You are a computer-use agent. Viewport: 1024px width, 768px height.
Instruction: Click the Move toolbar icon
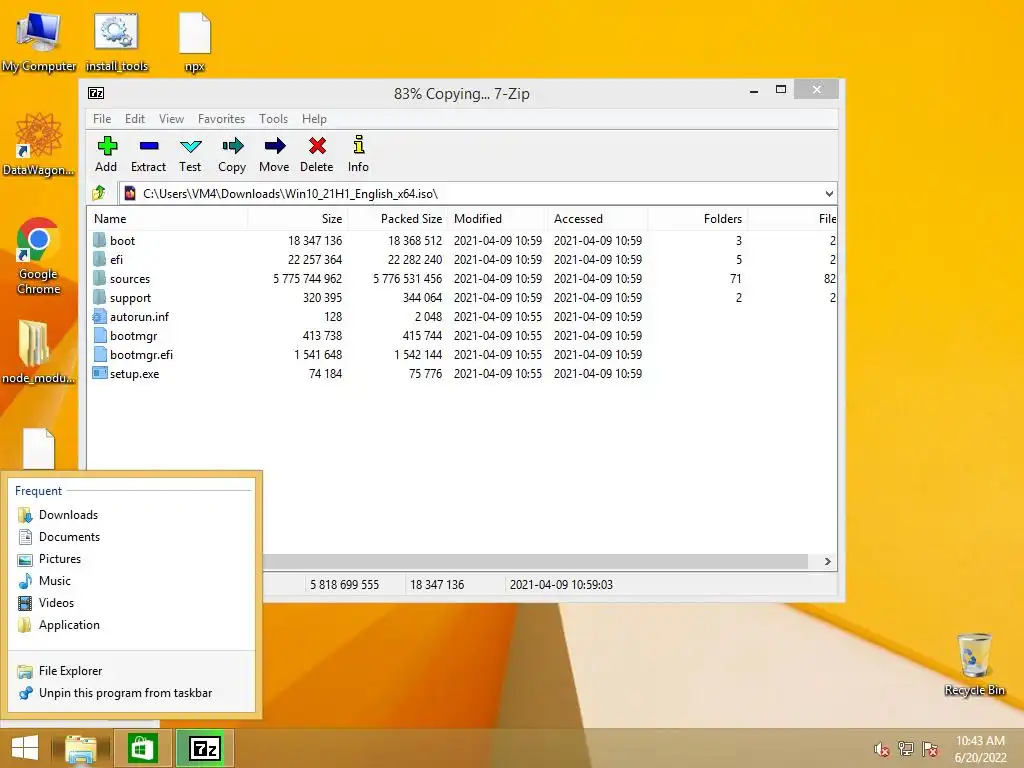coord(274,146)
